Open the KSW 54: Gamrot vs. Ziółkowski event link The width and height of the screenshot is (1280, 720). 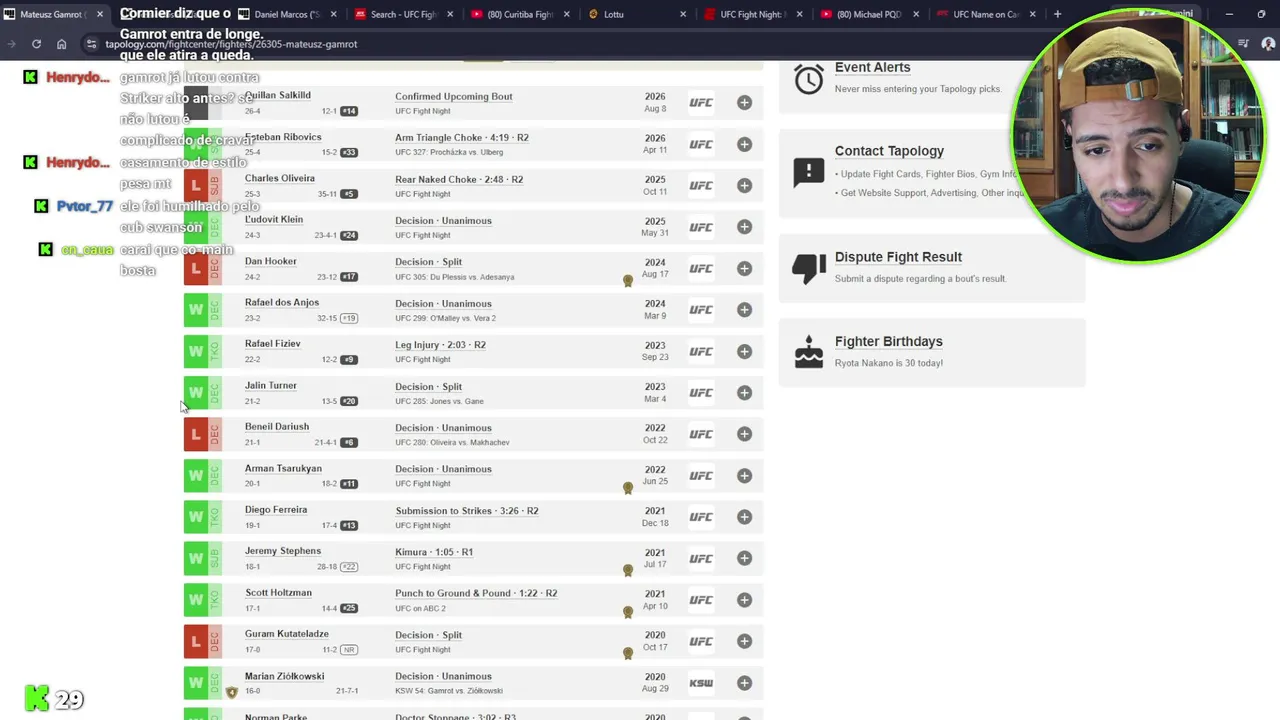449,691
